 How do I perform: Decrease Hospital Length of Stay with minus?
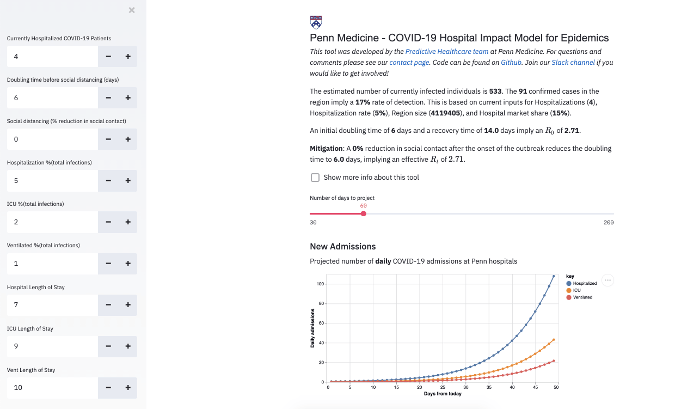(x=108, y=304)
